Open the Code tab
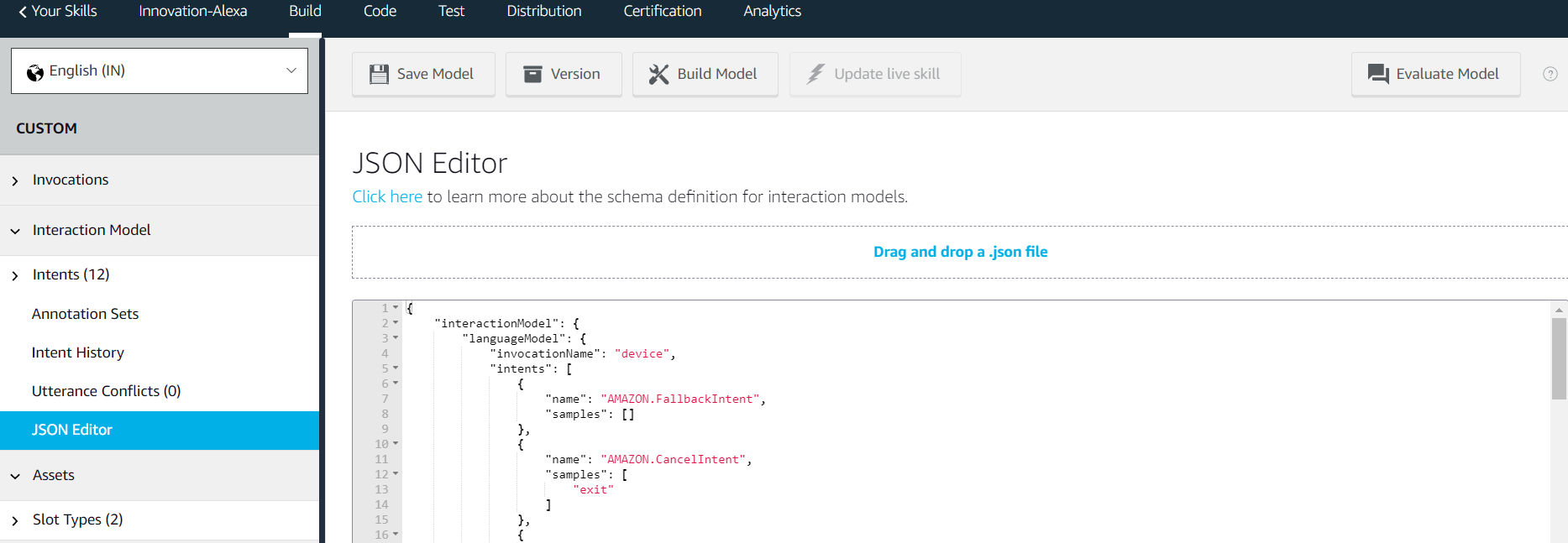 click(x=380, y=11)
